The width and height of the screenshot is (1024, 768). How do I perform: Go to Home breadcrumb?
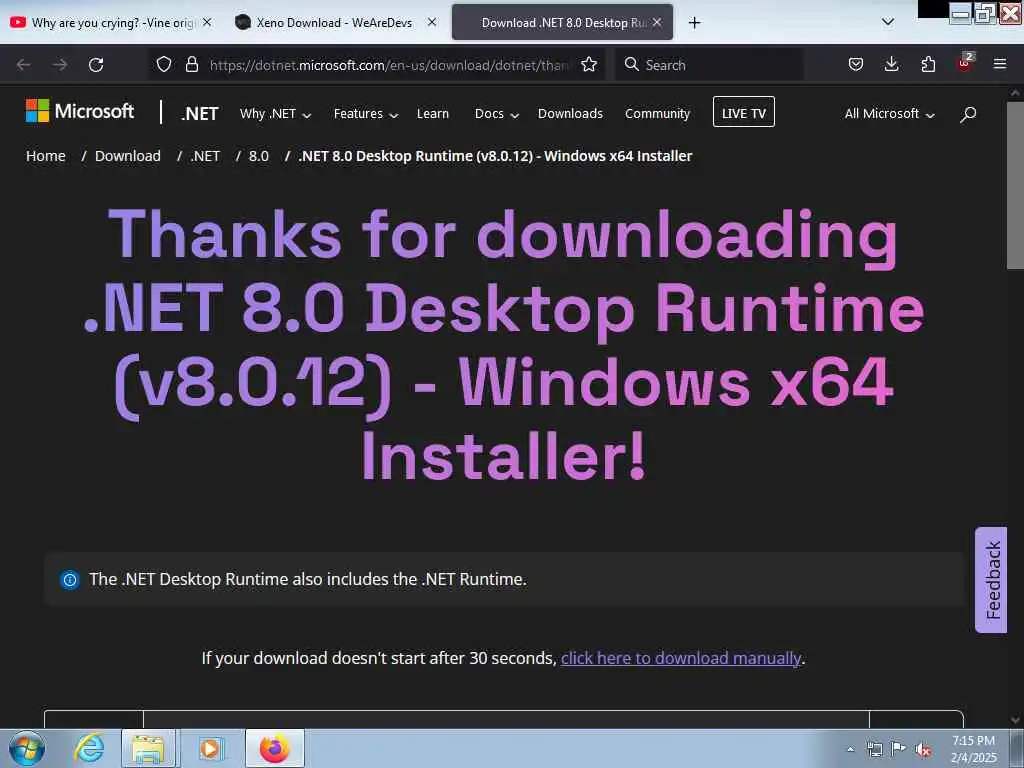click(46, 156)
